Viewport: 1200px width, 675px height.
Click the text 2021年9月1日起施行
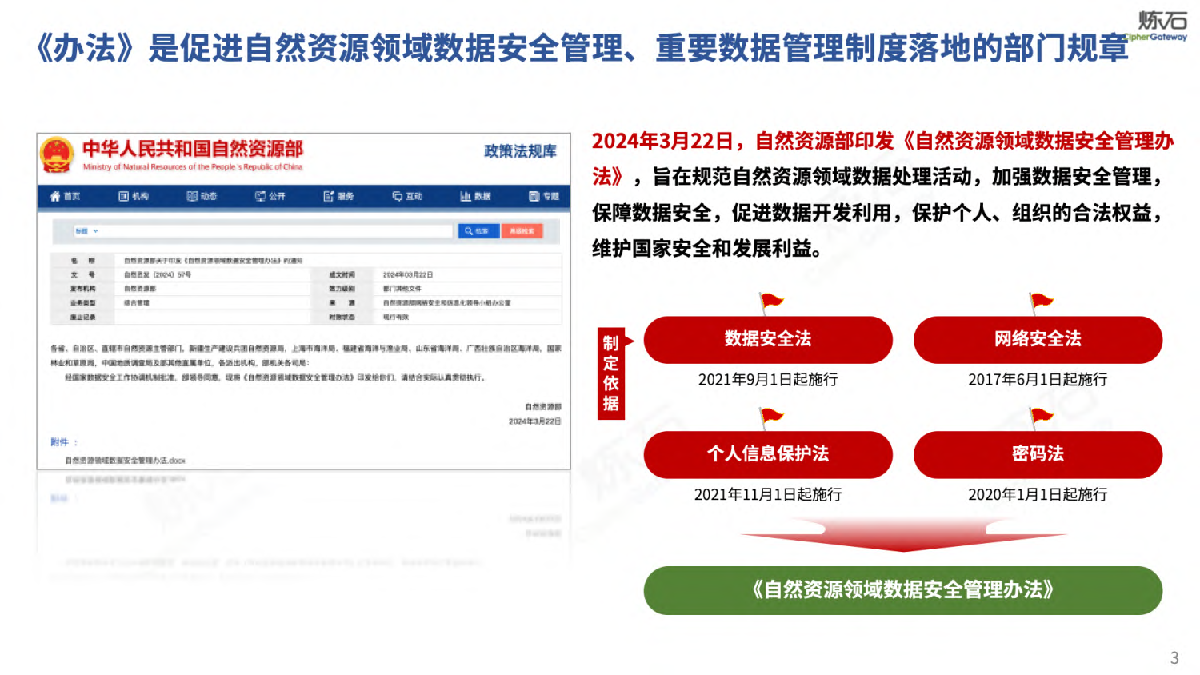coord(768,380)
